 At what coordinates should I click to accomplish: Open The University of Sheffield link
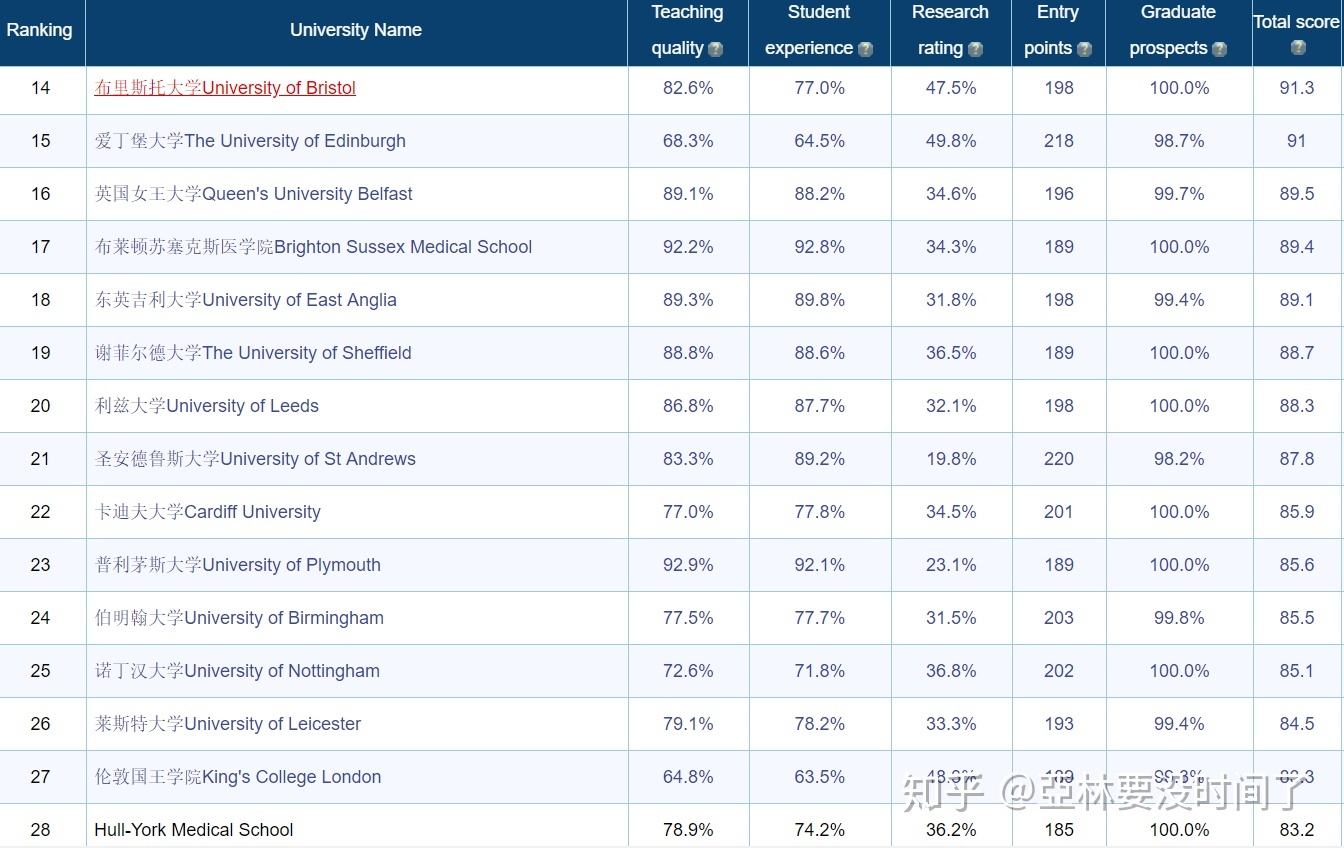click(x=253, y=353)
